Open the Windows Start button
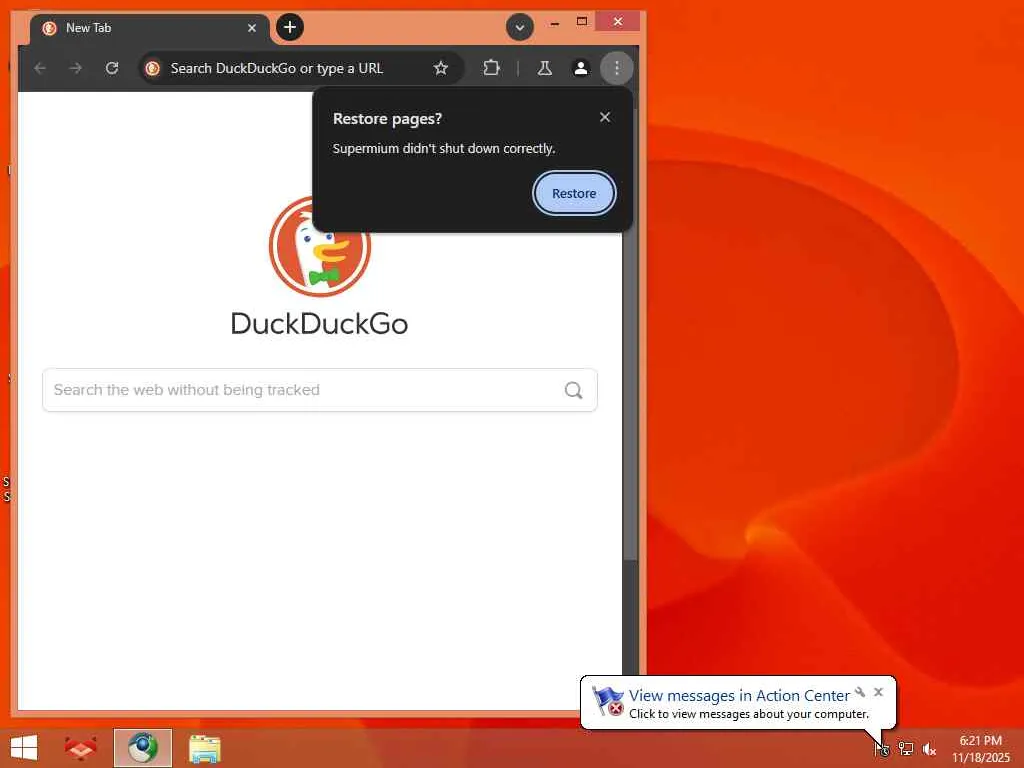 pyautogui.click(x=24, y=748)
